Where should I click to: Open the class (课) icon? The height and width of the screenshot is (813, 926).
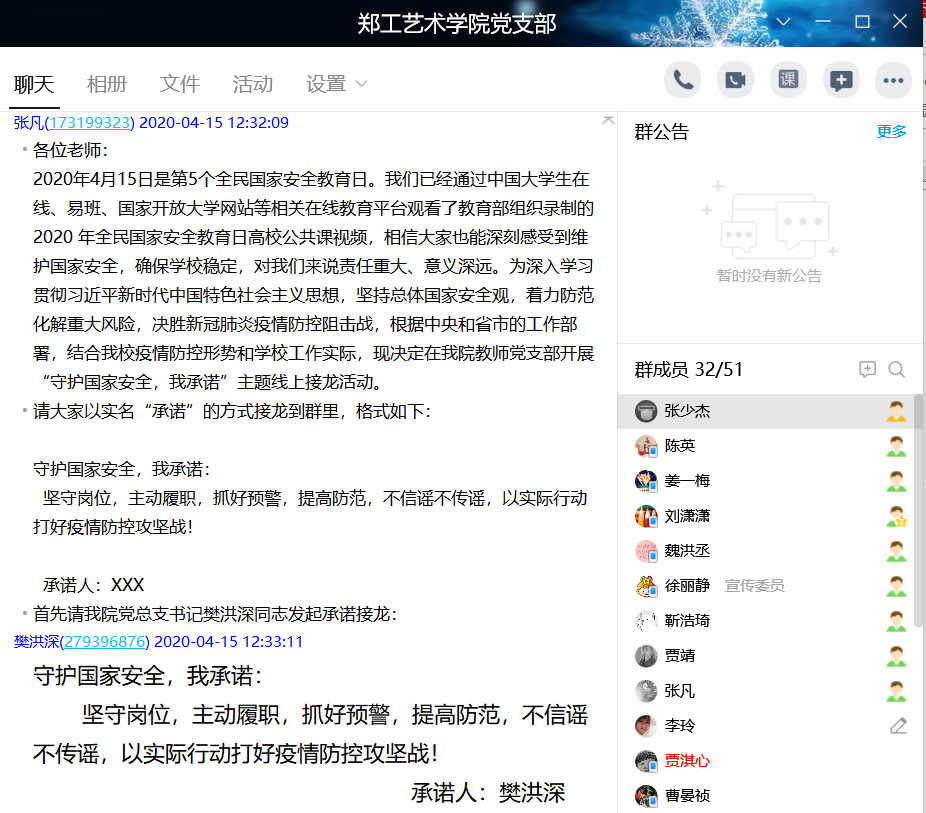[x=788, y=81]
